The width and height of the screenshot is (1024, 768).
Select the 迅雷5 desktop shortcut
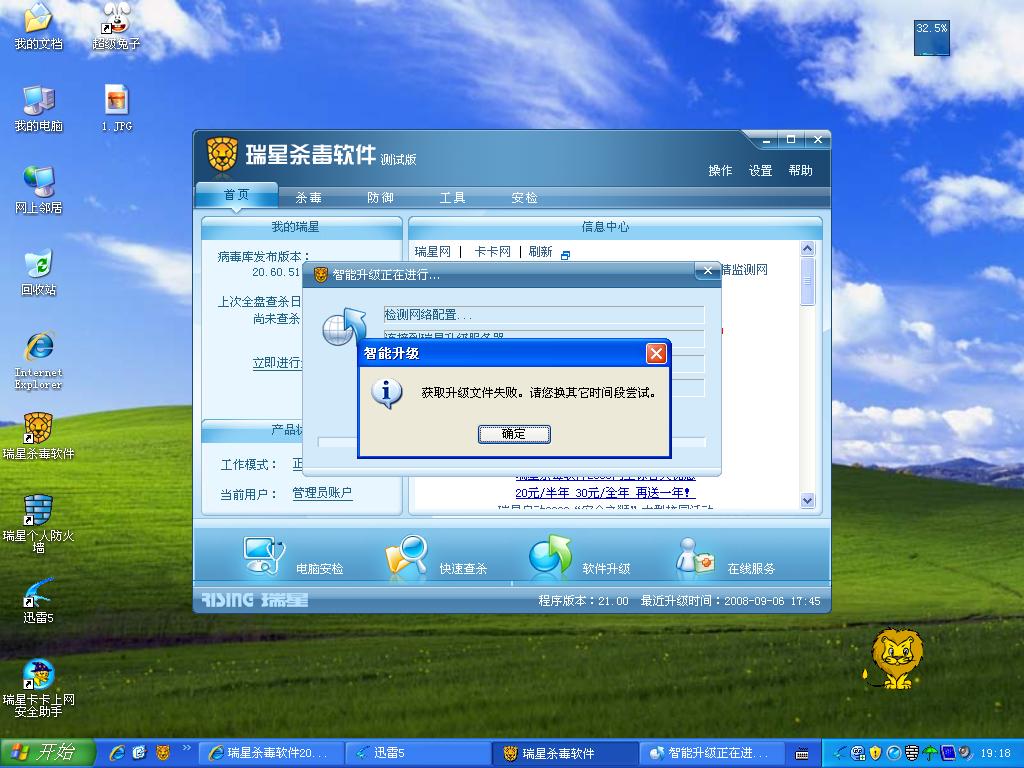39,600
